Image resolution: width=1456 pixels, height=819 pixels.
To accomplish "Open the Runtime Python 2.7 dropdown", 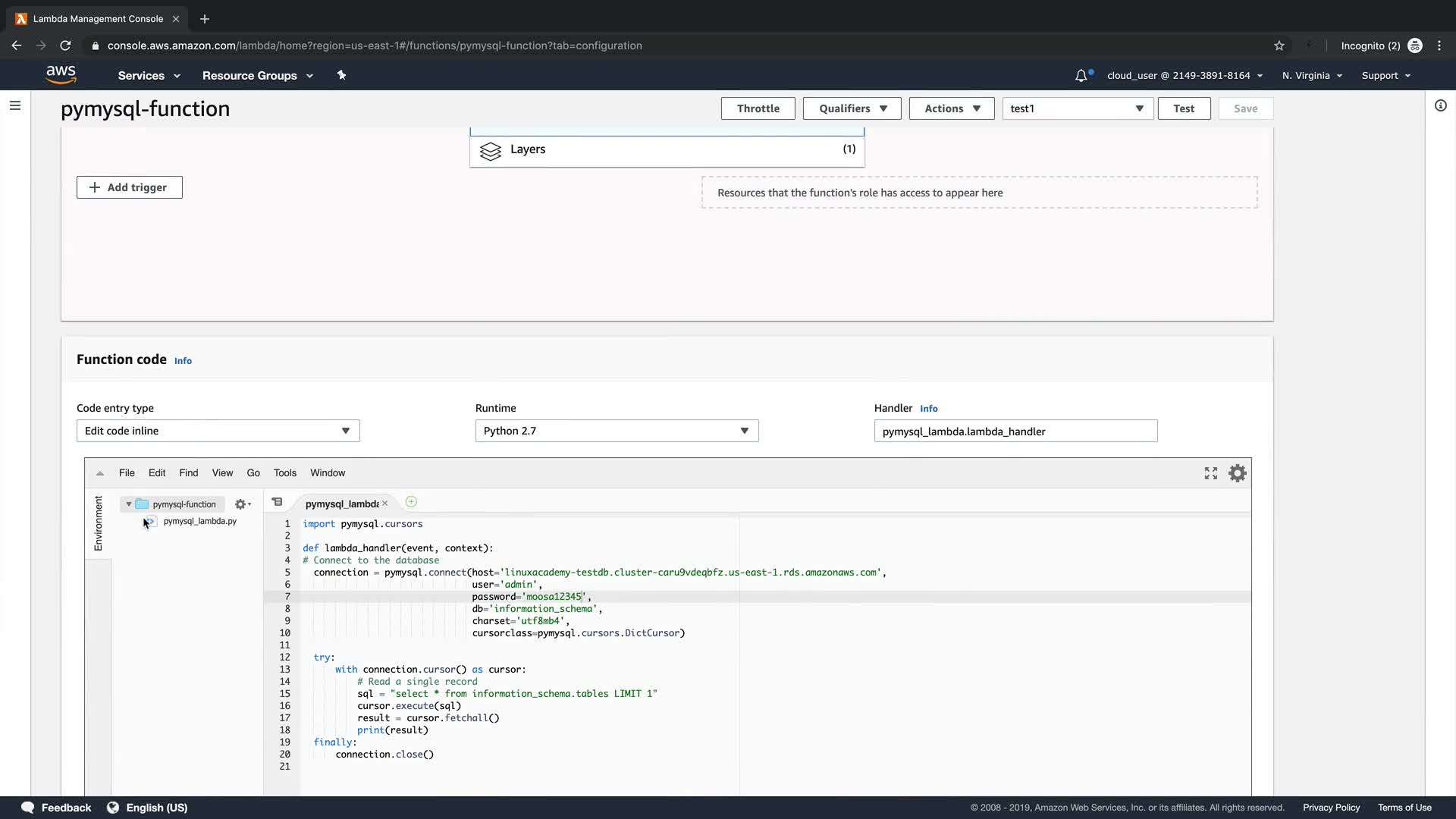I will 616,431.
